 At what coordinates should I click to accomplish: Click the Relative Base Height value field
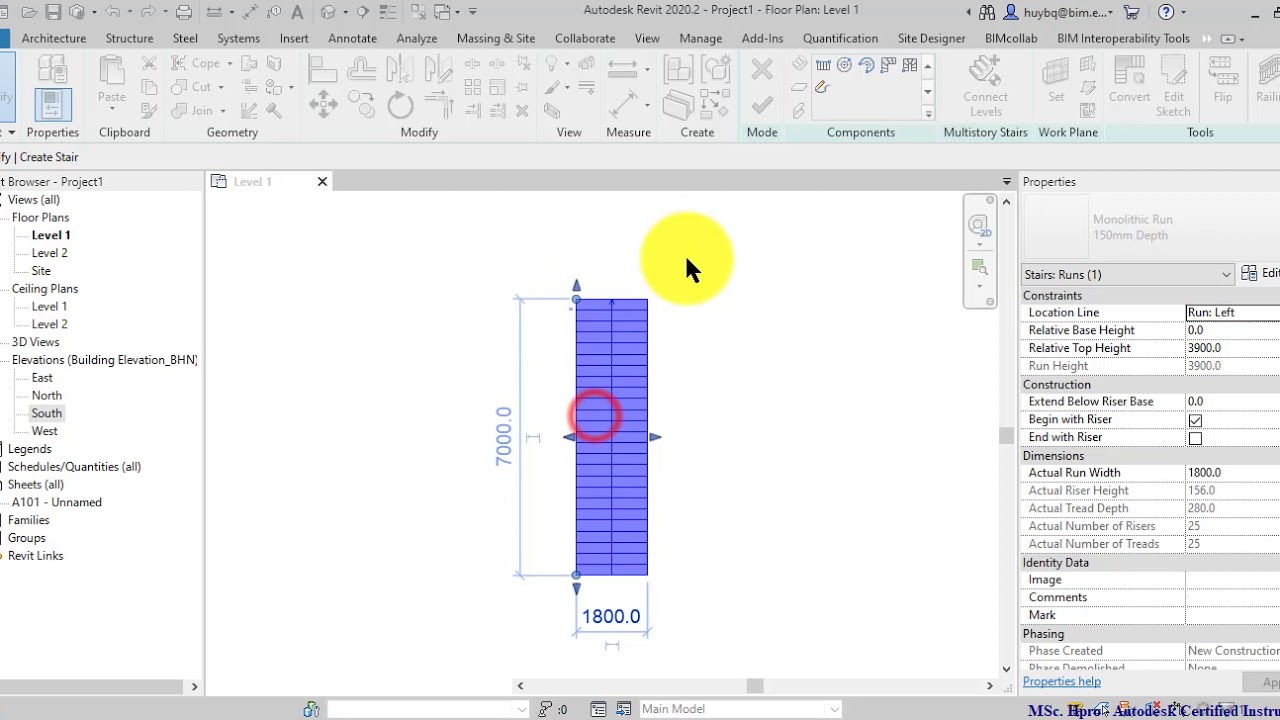pyautogui.click(x=1232, y=330)
